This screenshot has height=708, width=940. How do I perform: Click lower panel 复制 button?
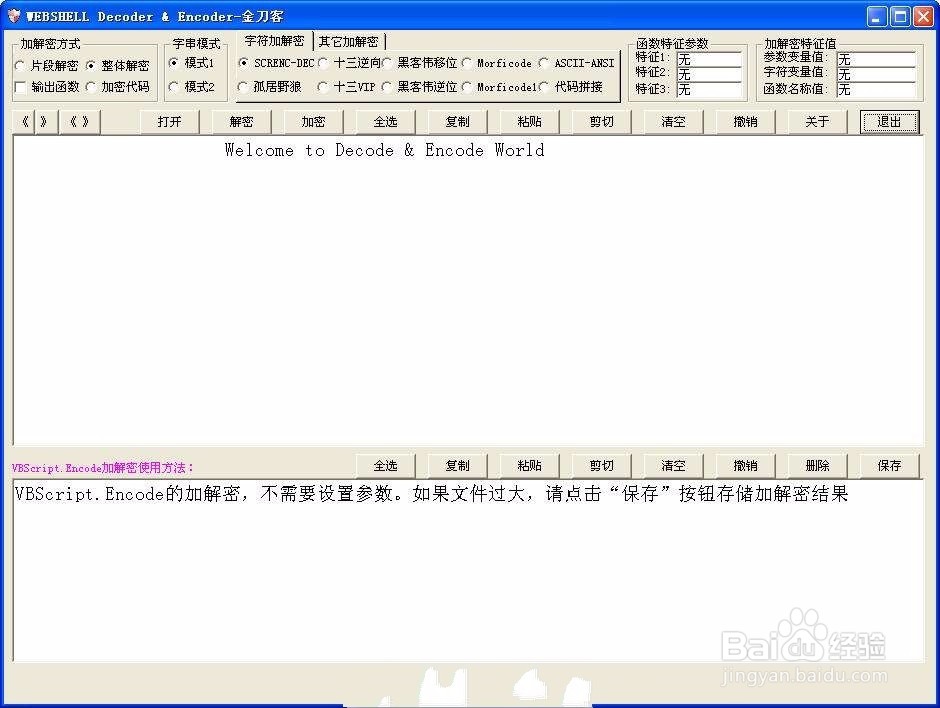tap(457, 466)
